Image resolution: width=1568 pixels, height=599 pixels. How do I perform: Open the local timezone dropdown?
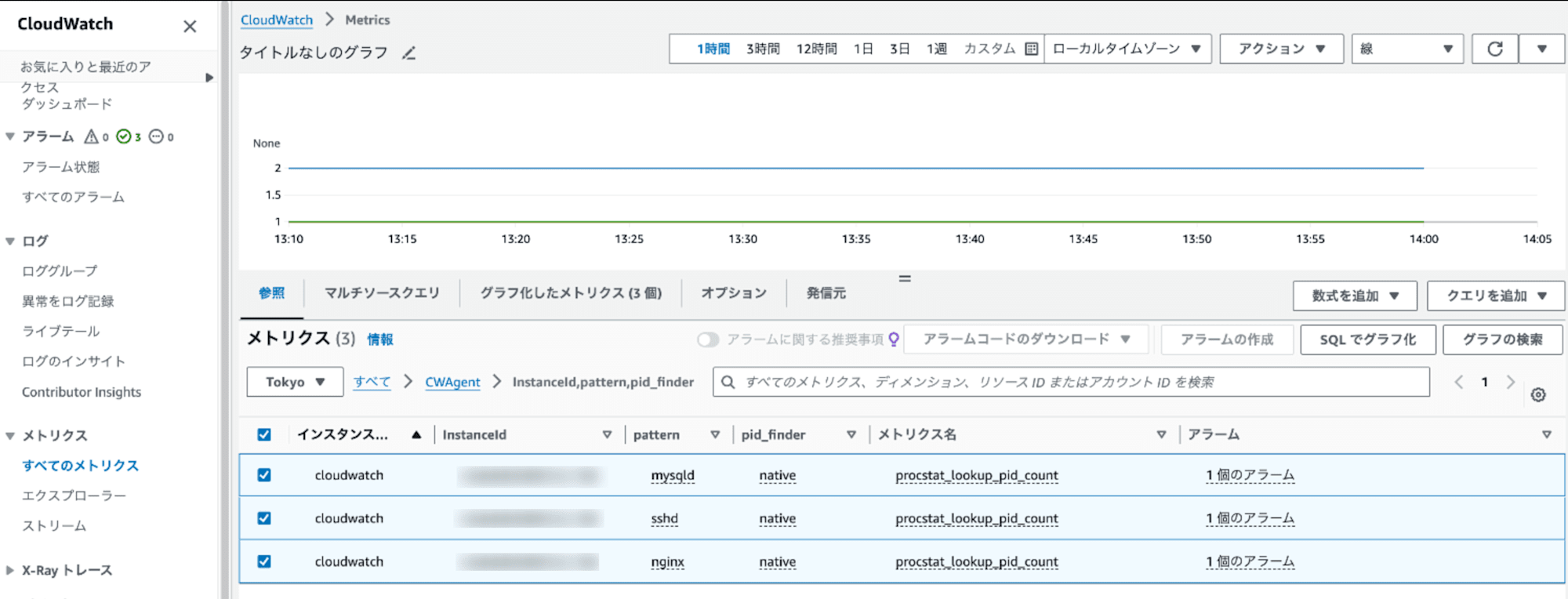click(x=1127, y=49)
